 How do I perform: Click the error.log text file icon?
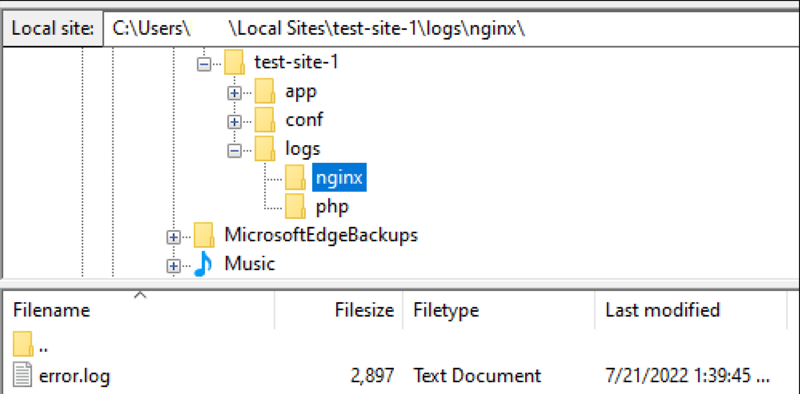click(x=22, y=376)
